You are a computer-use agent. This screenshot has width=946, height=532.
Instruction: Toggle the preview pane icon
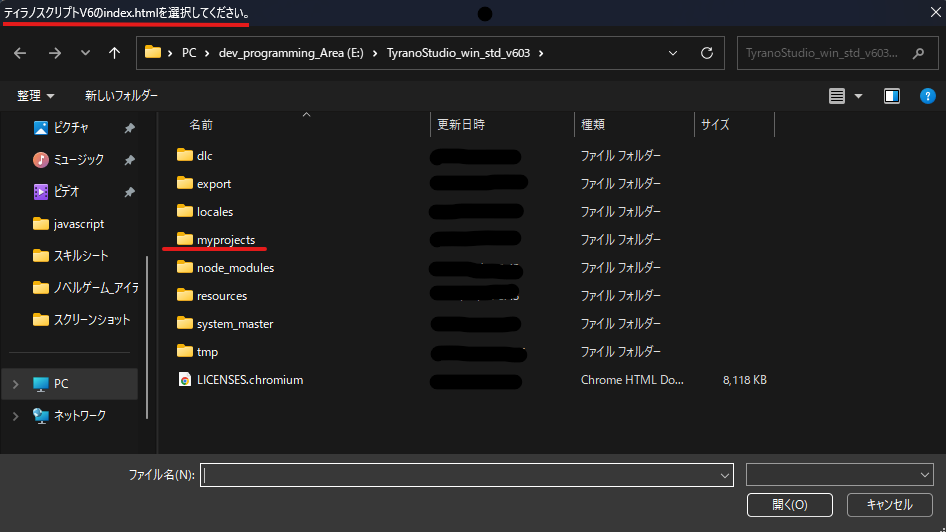tap(892, 96)
